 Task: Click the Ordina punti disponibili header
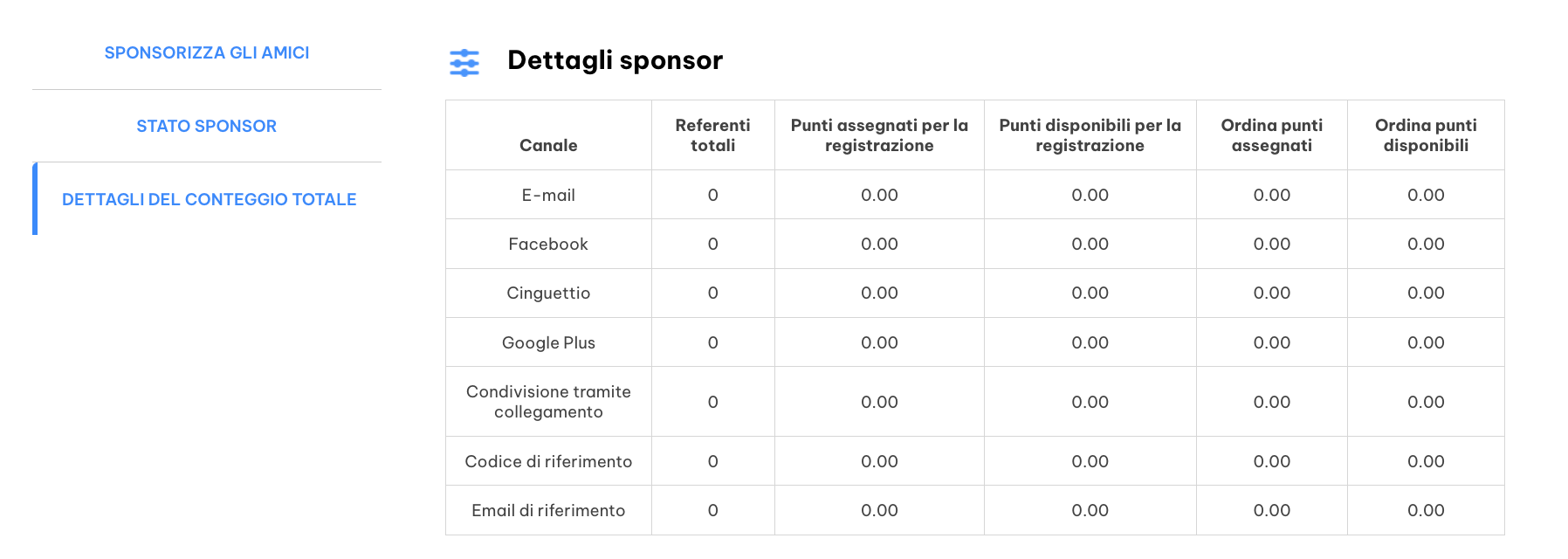coord(1426,135)
